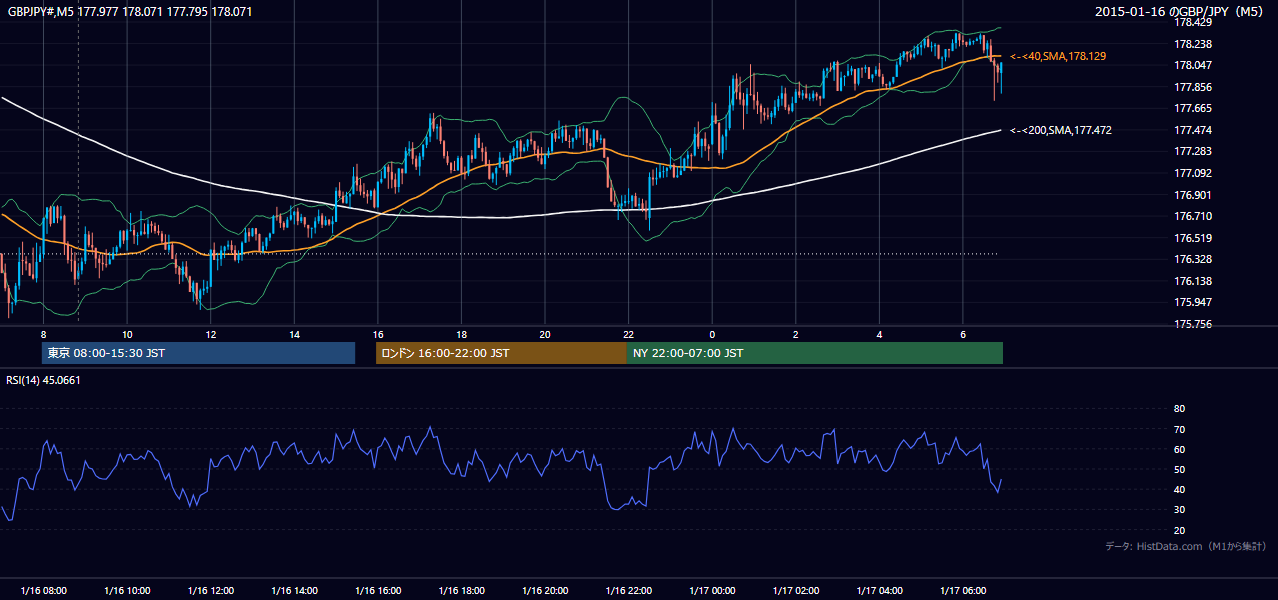This screenshot has width=1278, height=600.
Task: Click the chart title '2015-01-16 のGBP/JPY (M5)'
Action: pos(1181,12)
